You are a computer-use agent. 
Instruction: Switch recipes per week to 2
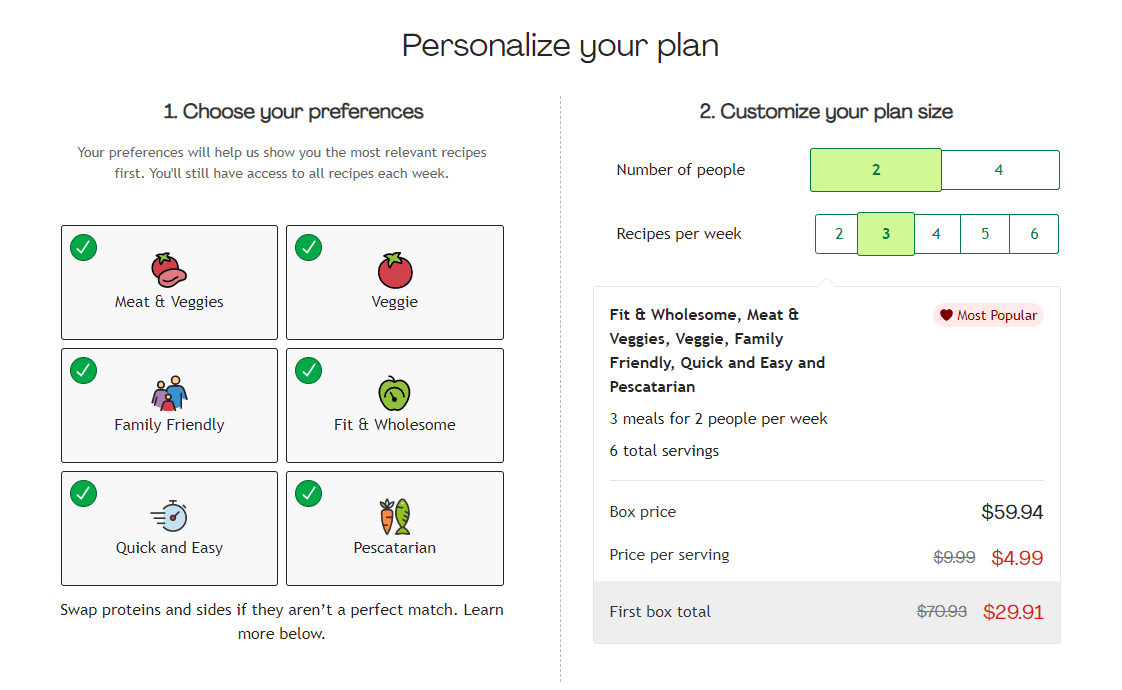[837, 233]
